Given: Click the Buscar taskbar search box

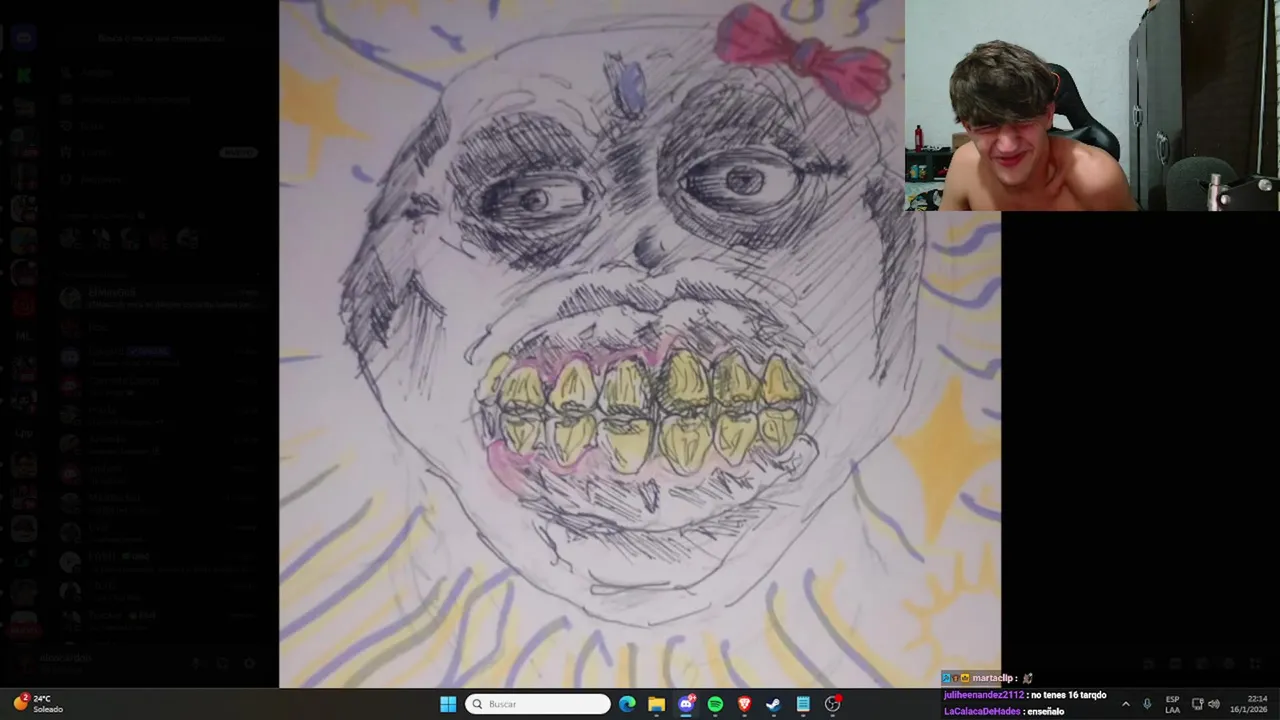Looking at the screenshot, I should (539, 704).
